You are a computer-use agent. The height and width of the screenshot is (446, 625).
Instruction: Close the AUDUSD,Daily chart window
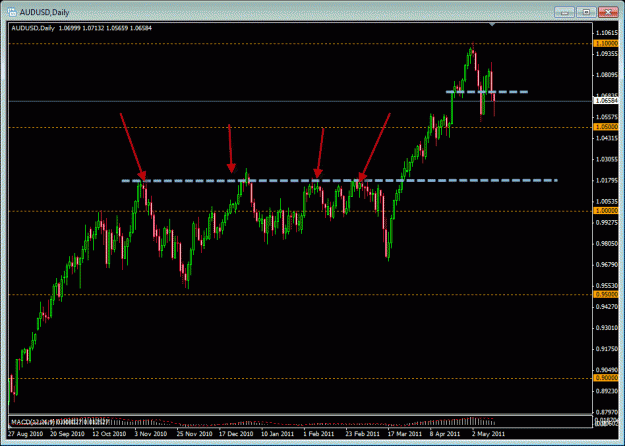pyautogui.click(x=608, y=12)
